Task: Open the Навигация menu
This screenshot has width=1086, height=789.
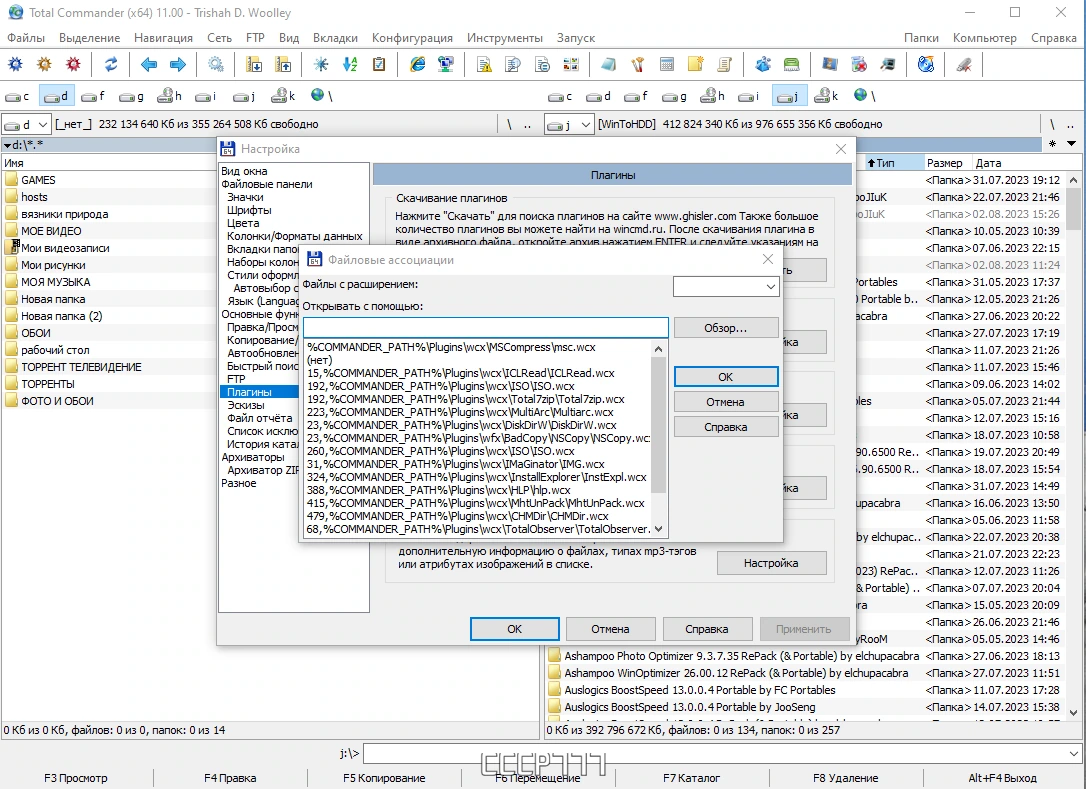Action: click(163, 37)
